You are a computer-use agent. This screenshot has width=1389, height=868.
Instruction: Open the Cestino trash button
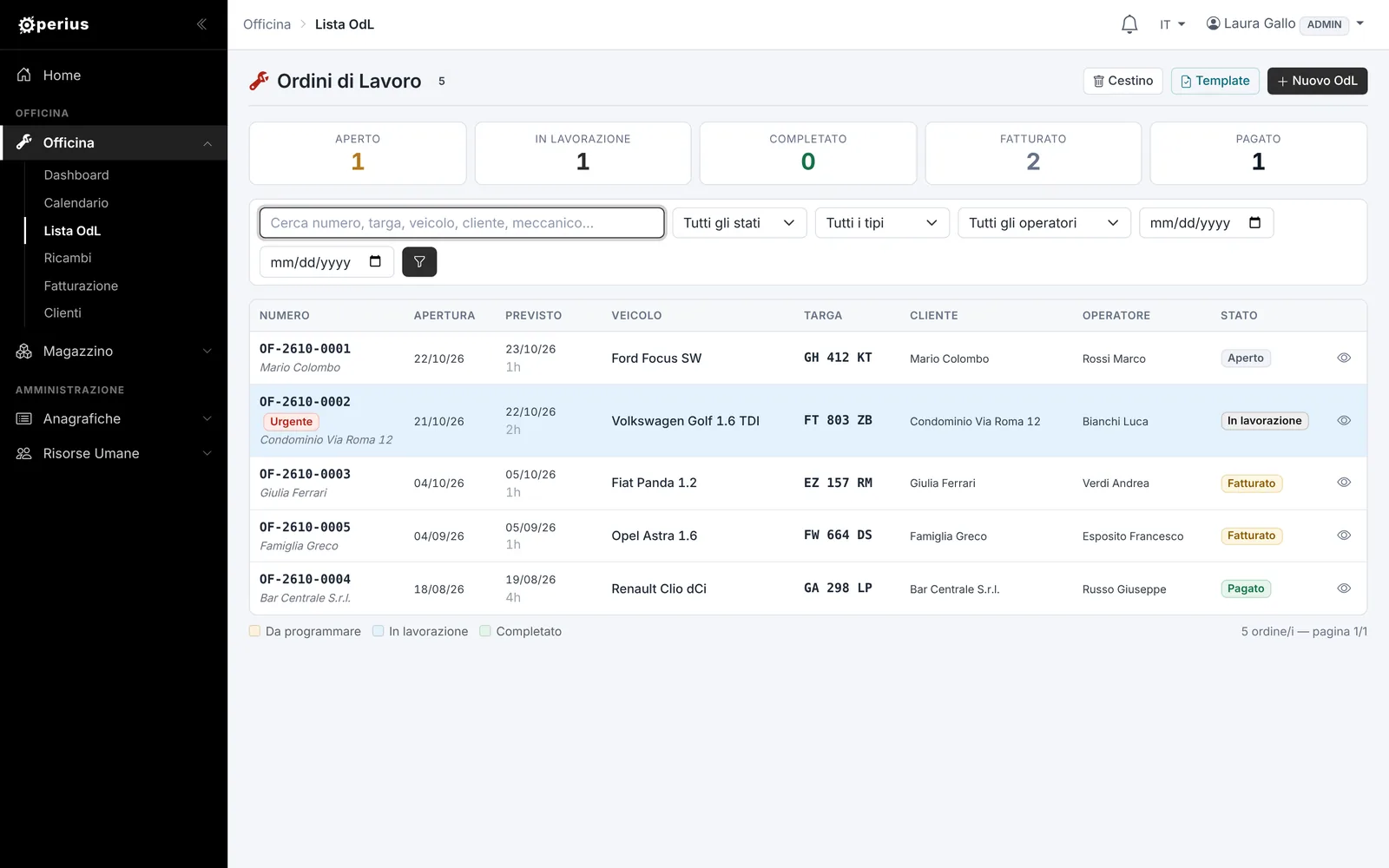(1122, 81)
